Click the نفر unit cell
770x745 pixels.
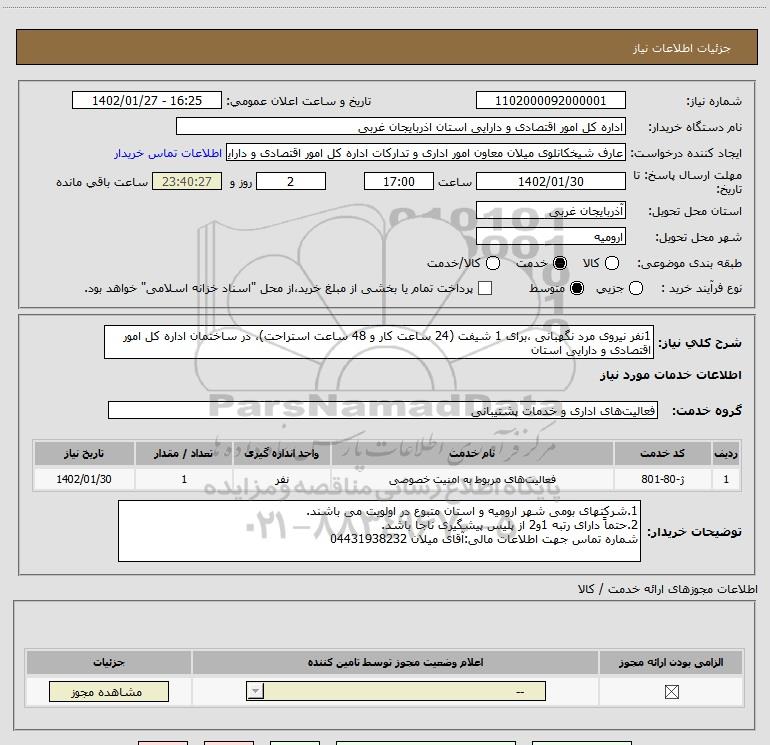point(281,479)
